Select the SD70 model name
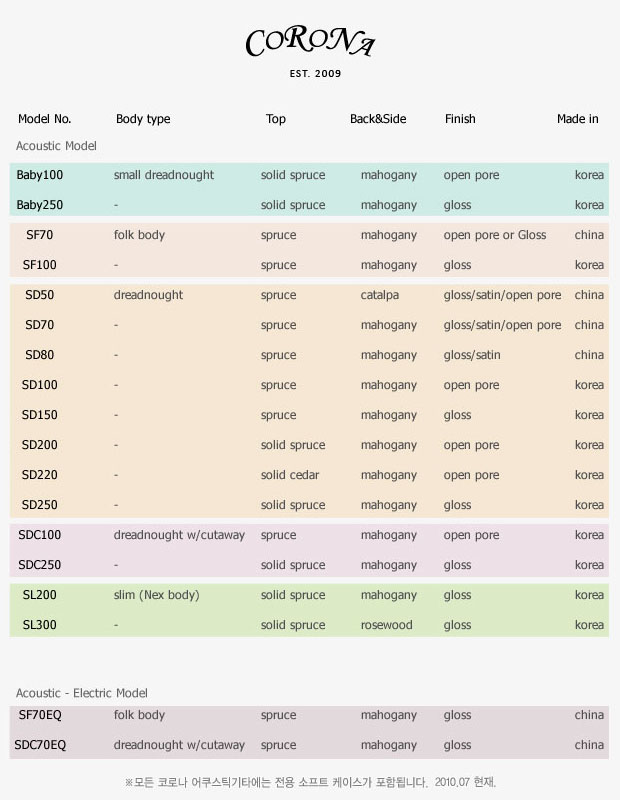The image size is (620, 800). [x=39, y=325]
